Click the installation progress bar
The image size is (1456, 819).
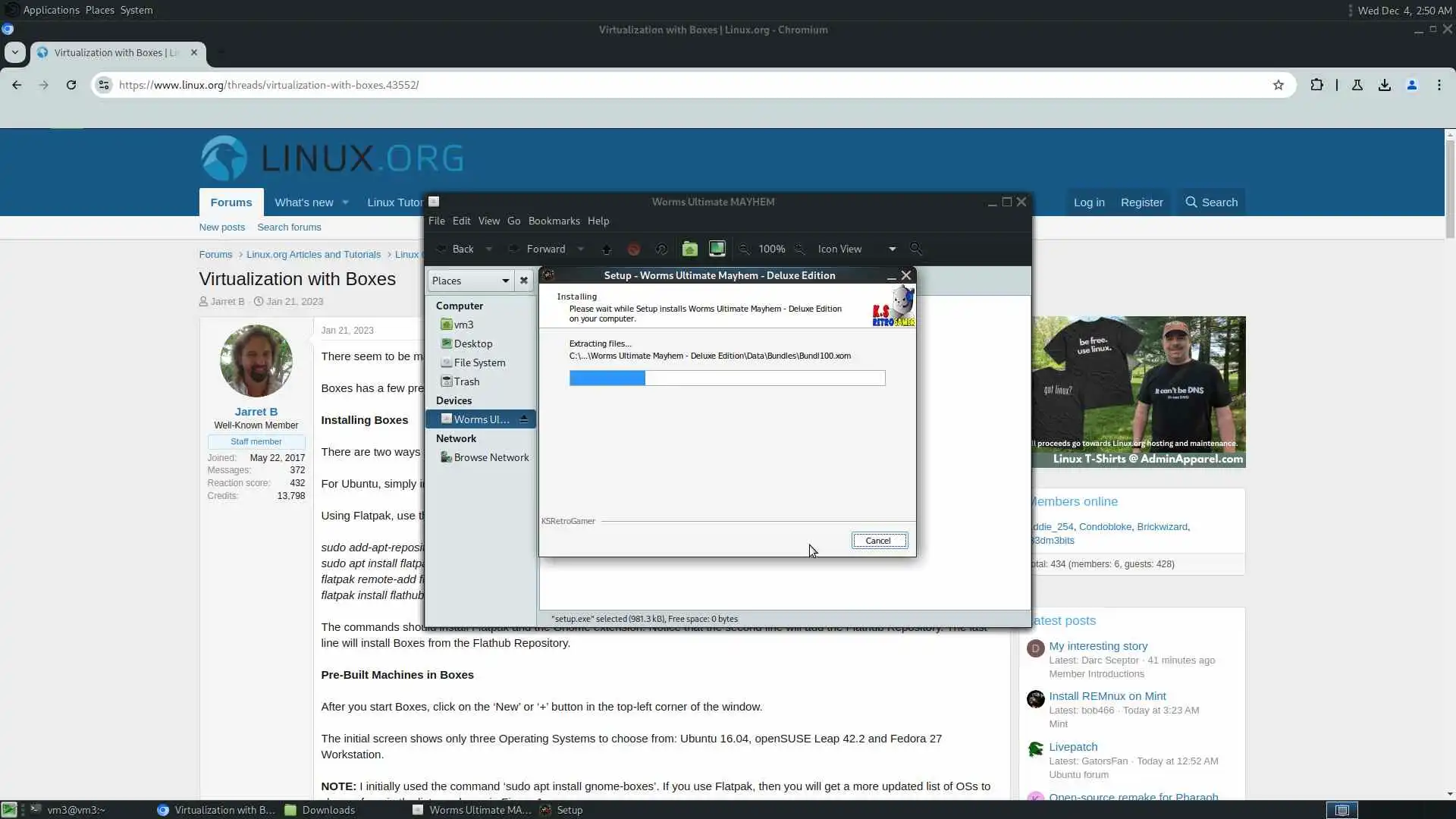[x=726, y=378]
